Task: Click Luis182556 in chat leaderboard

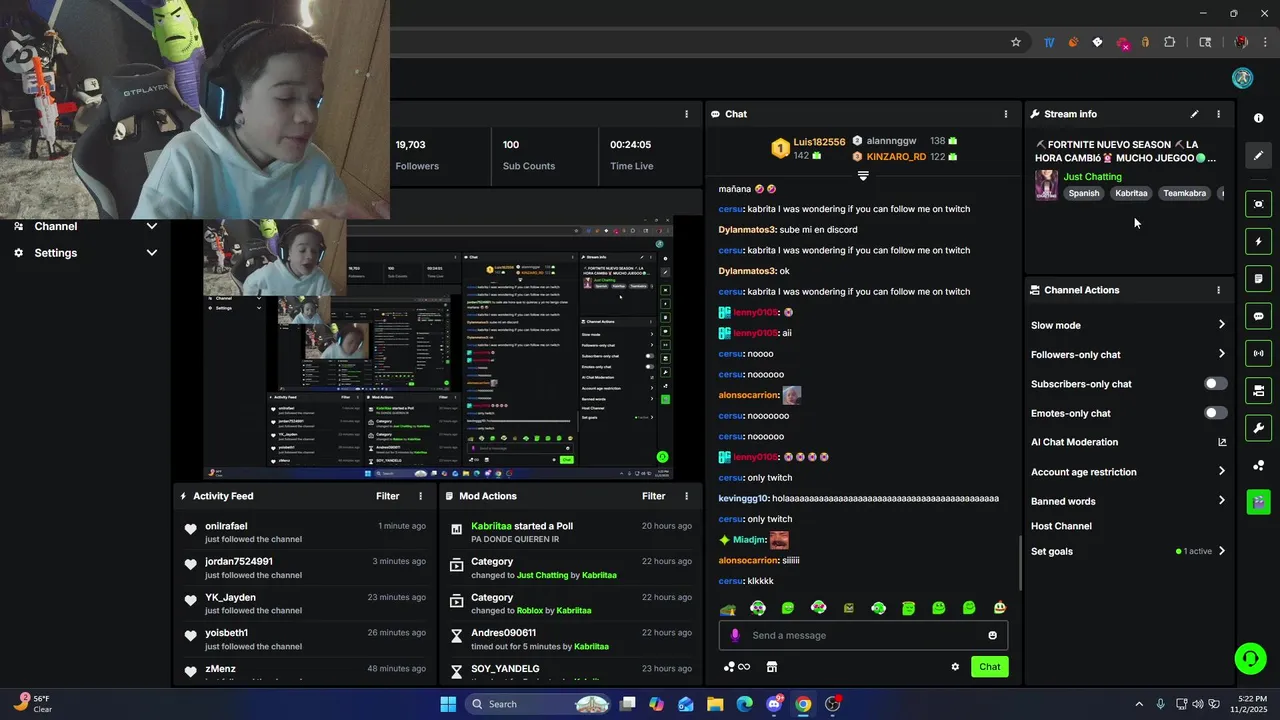Action: [819, 142]
